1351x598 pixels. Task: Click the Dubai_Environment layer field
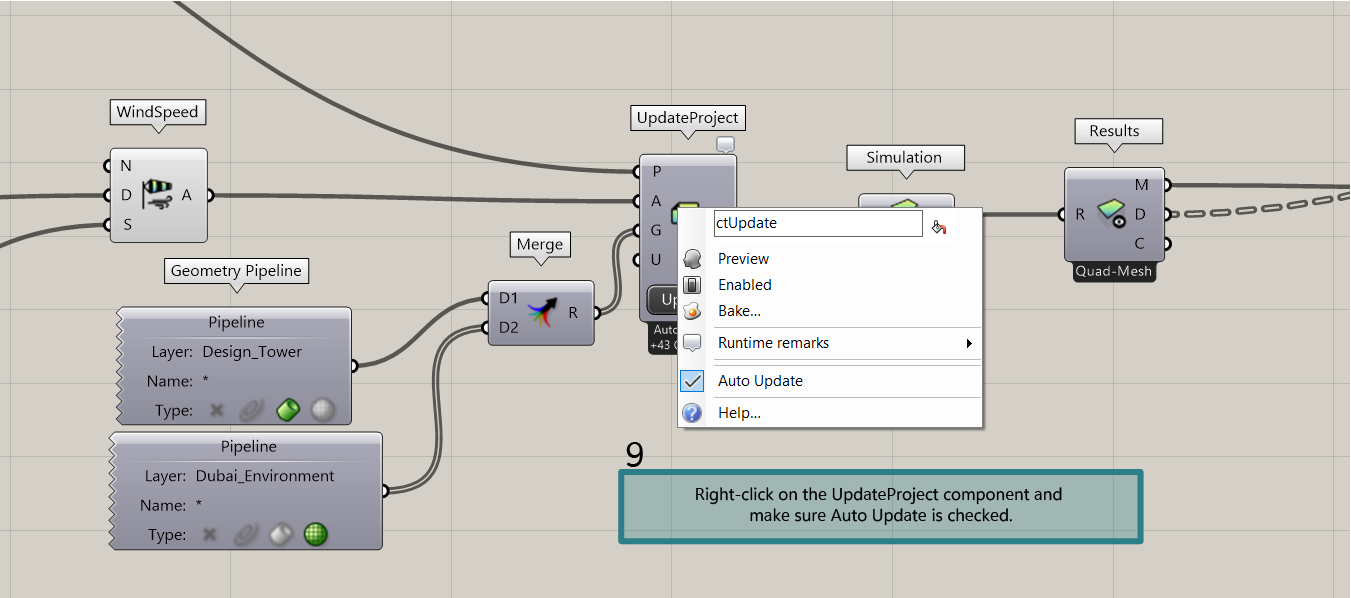point(265,476)
